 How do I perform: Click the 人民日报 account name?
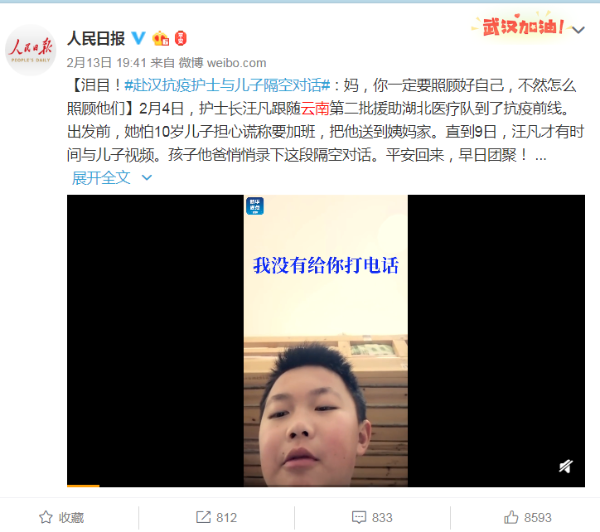[x=96, y=39]
